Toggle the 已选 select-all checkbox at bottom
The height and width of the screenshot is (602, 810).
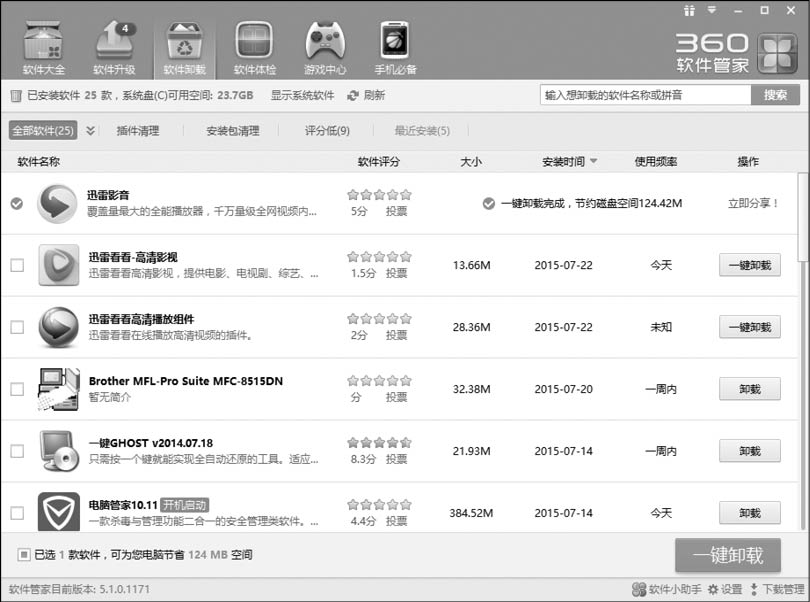[x=24, y=555]
